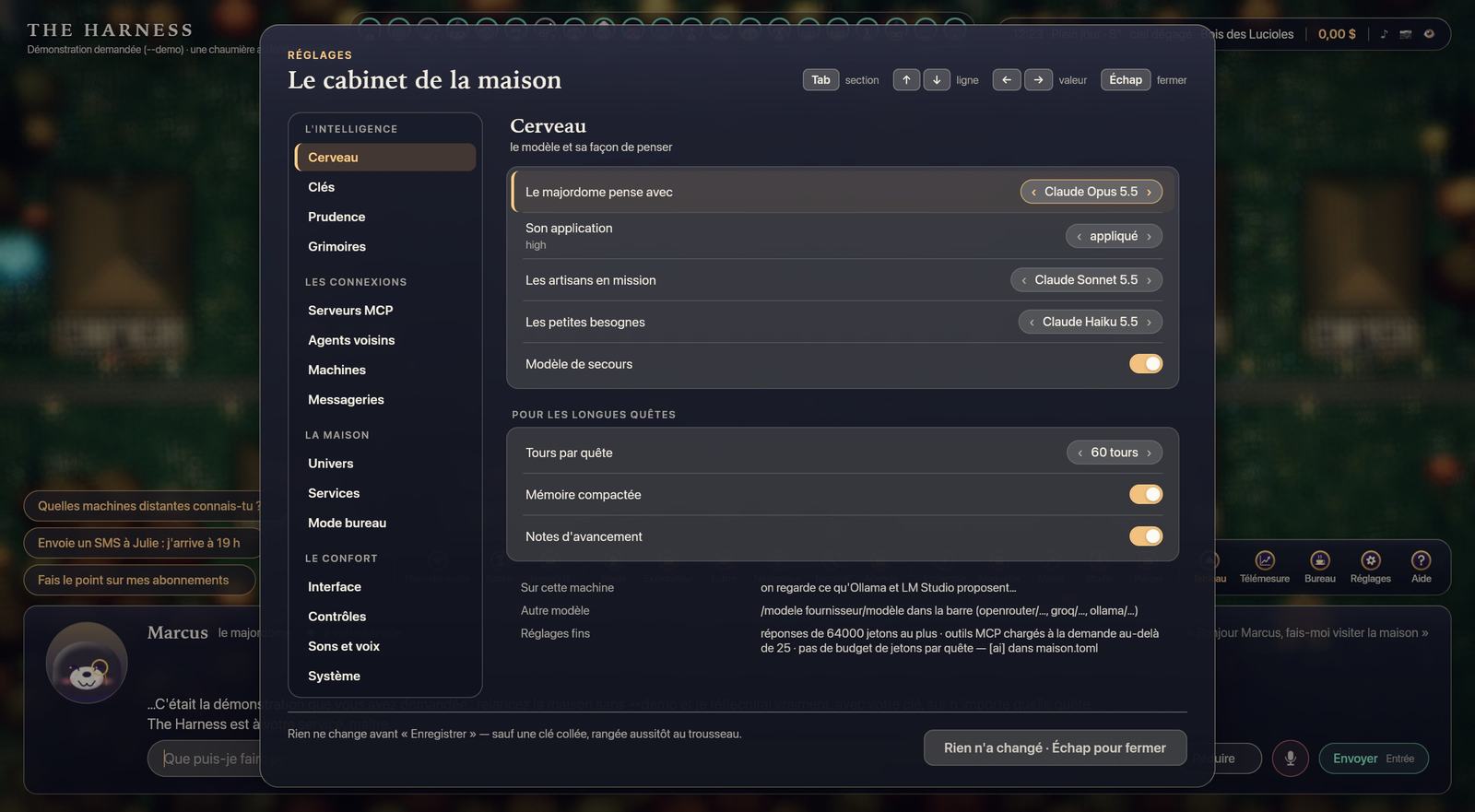Toggle the music note icon
Image resolution: width=1475 pixels, height=812 pixels.
click(x=1384, y=34)
